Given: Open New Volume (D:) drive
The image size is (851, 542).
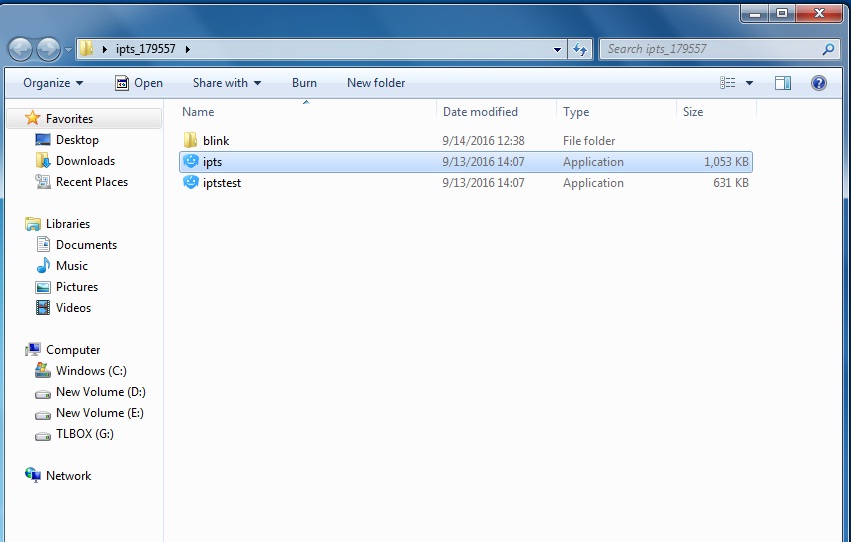Looking at the screenshot, I should (x=100, y=392).
